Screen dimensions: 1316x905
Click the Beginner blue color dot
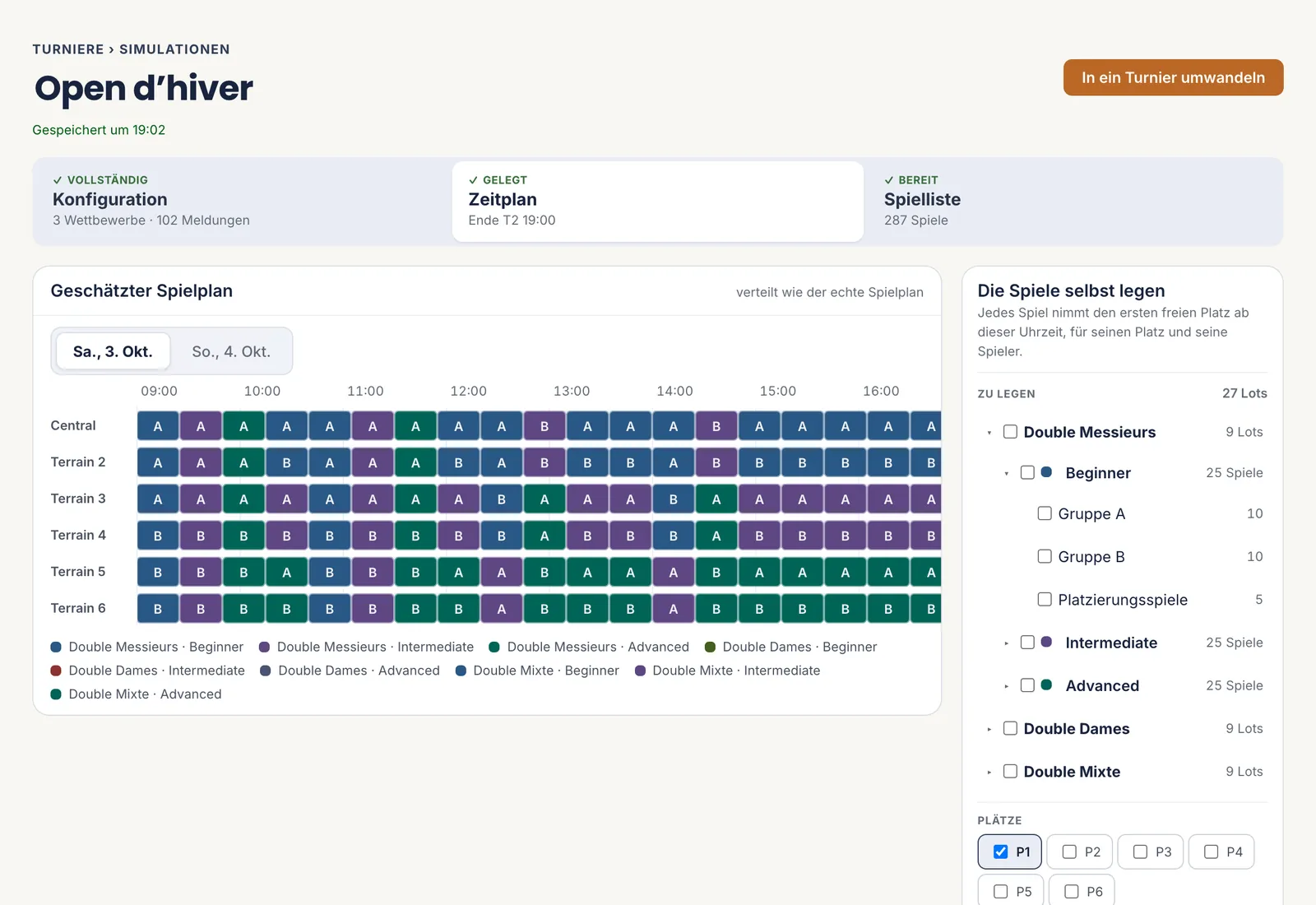tap(1046, 472)
